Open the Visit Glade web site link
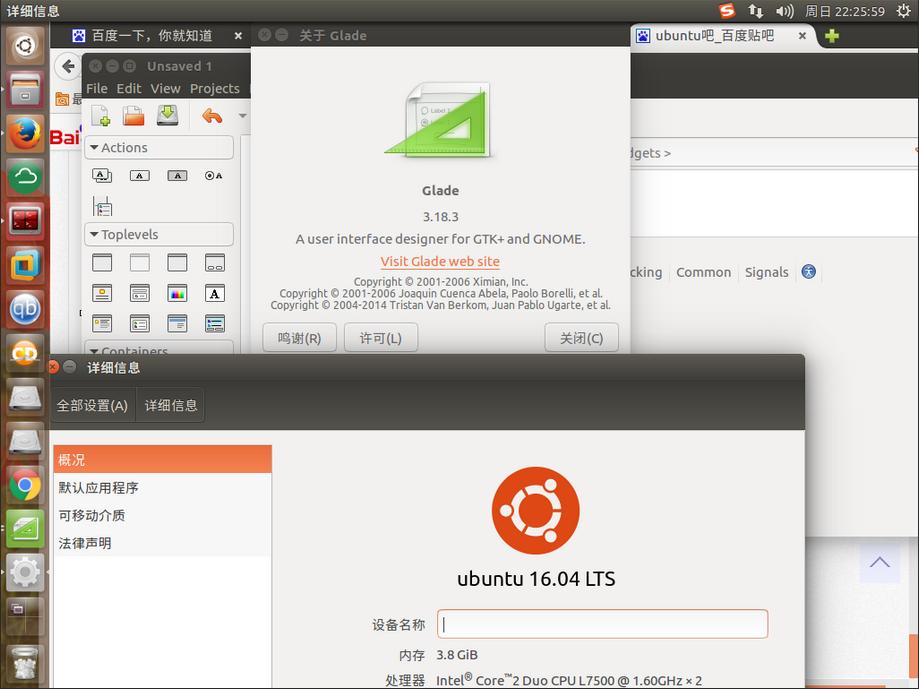This screenshot has height=689, width=919. [x=440, y=261]
